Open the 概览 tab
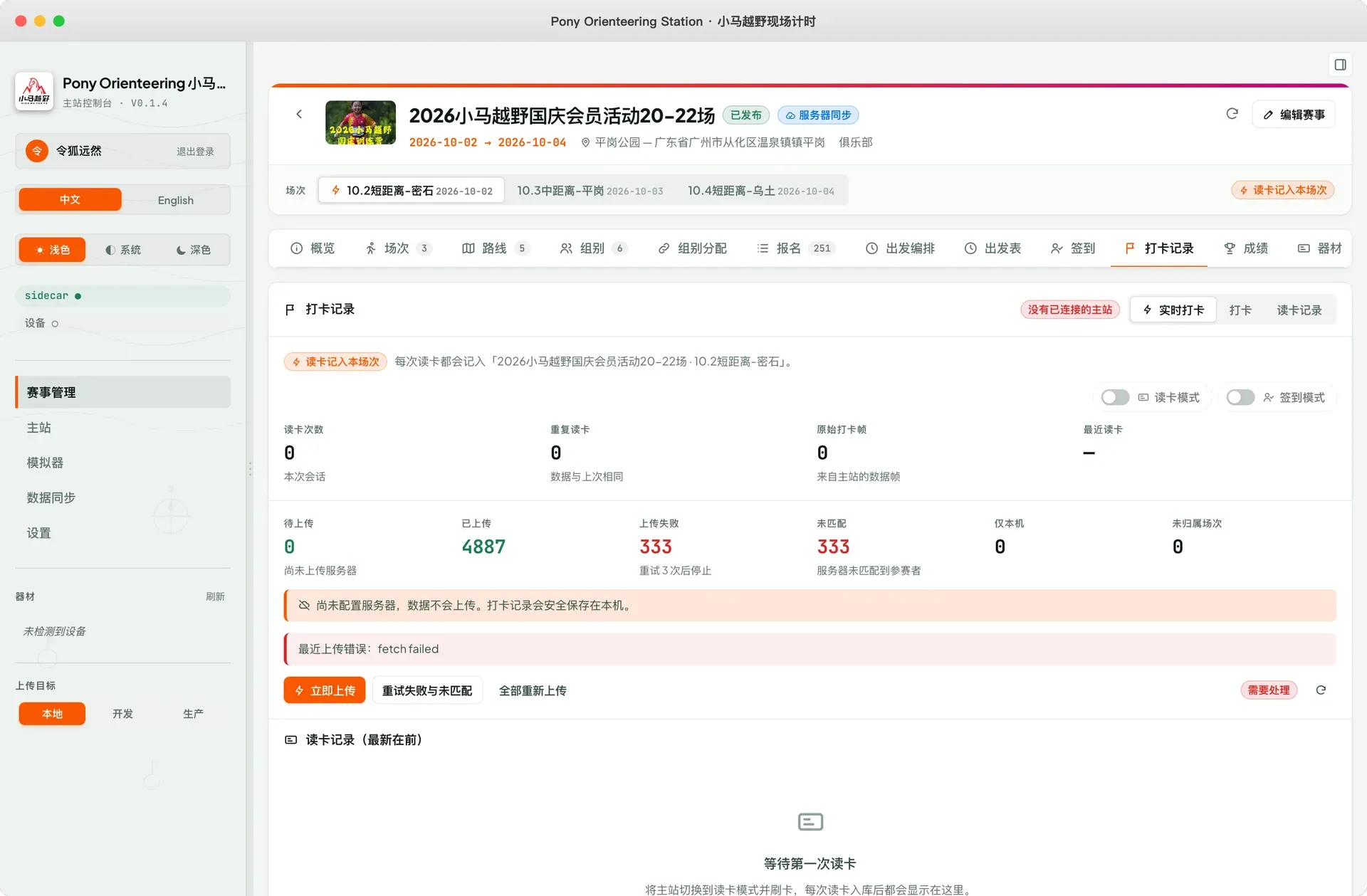 tap(313, 248)
